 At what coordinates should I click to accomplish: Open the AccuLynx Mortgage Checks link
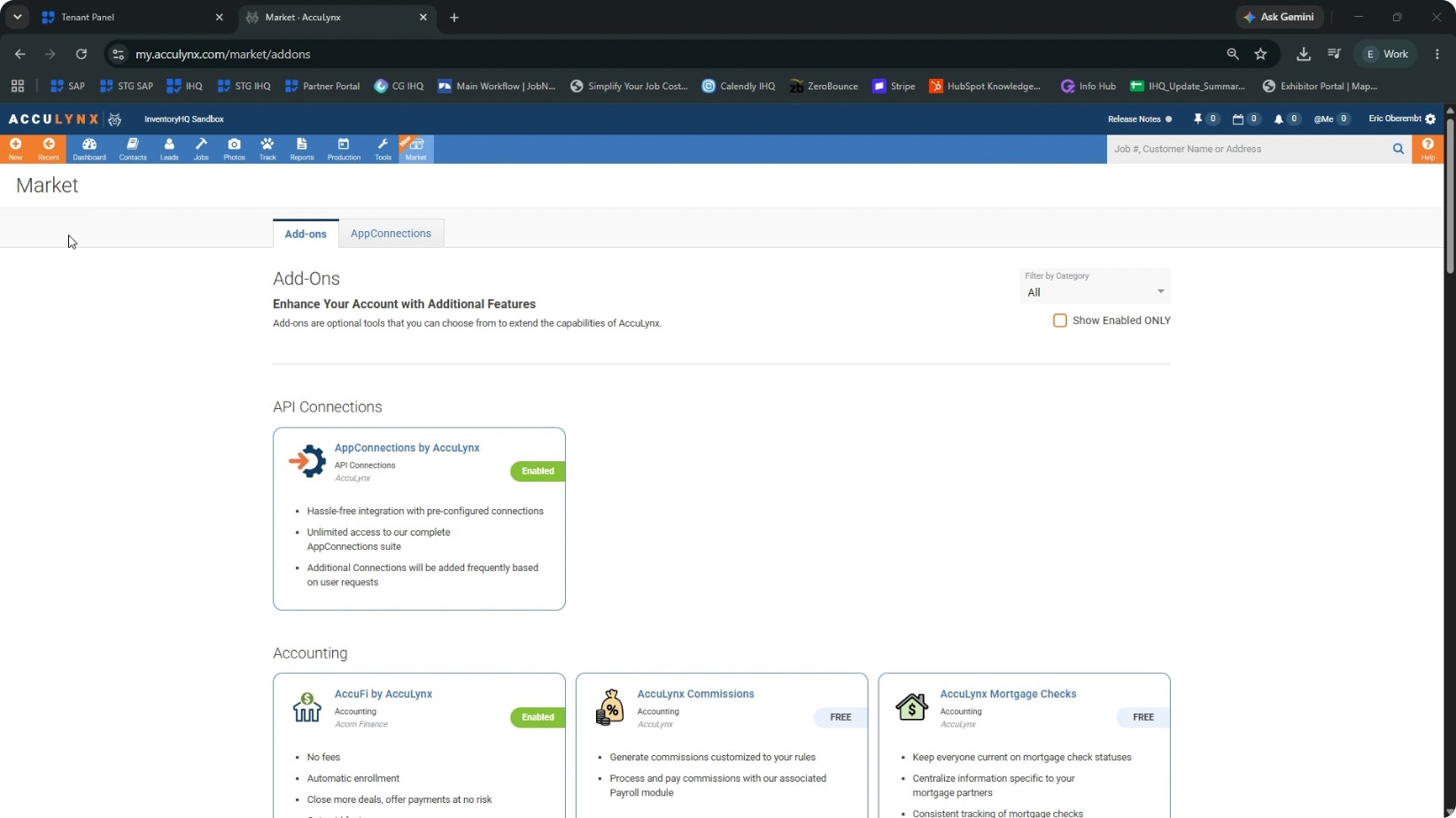click(1008, 694)
